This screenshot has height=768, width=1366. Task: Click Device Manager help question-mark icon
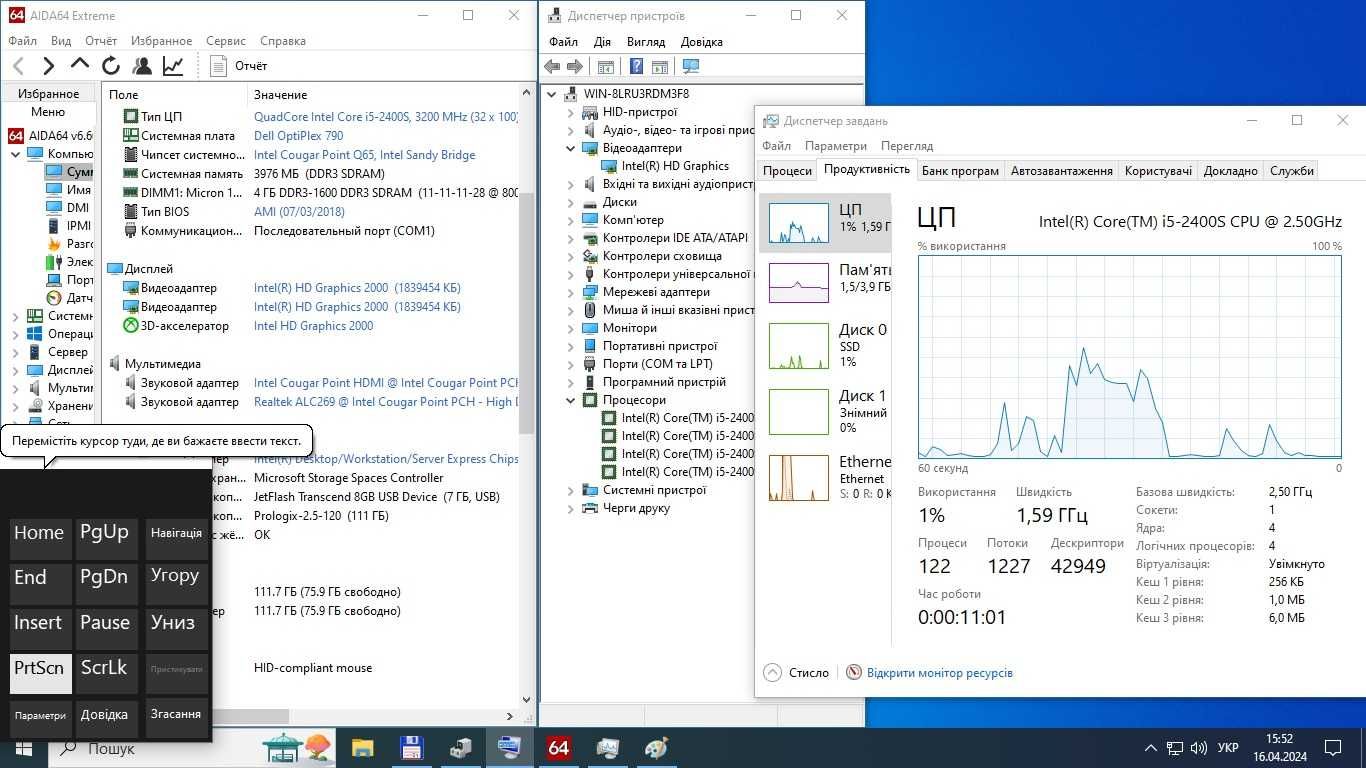pyautogui.click(x=636, y=67)
